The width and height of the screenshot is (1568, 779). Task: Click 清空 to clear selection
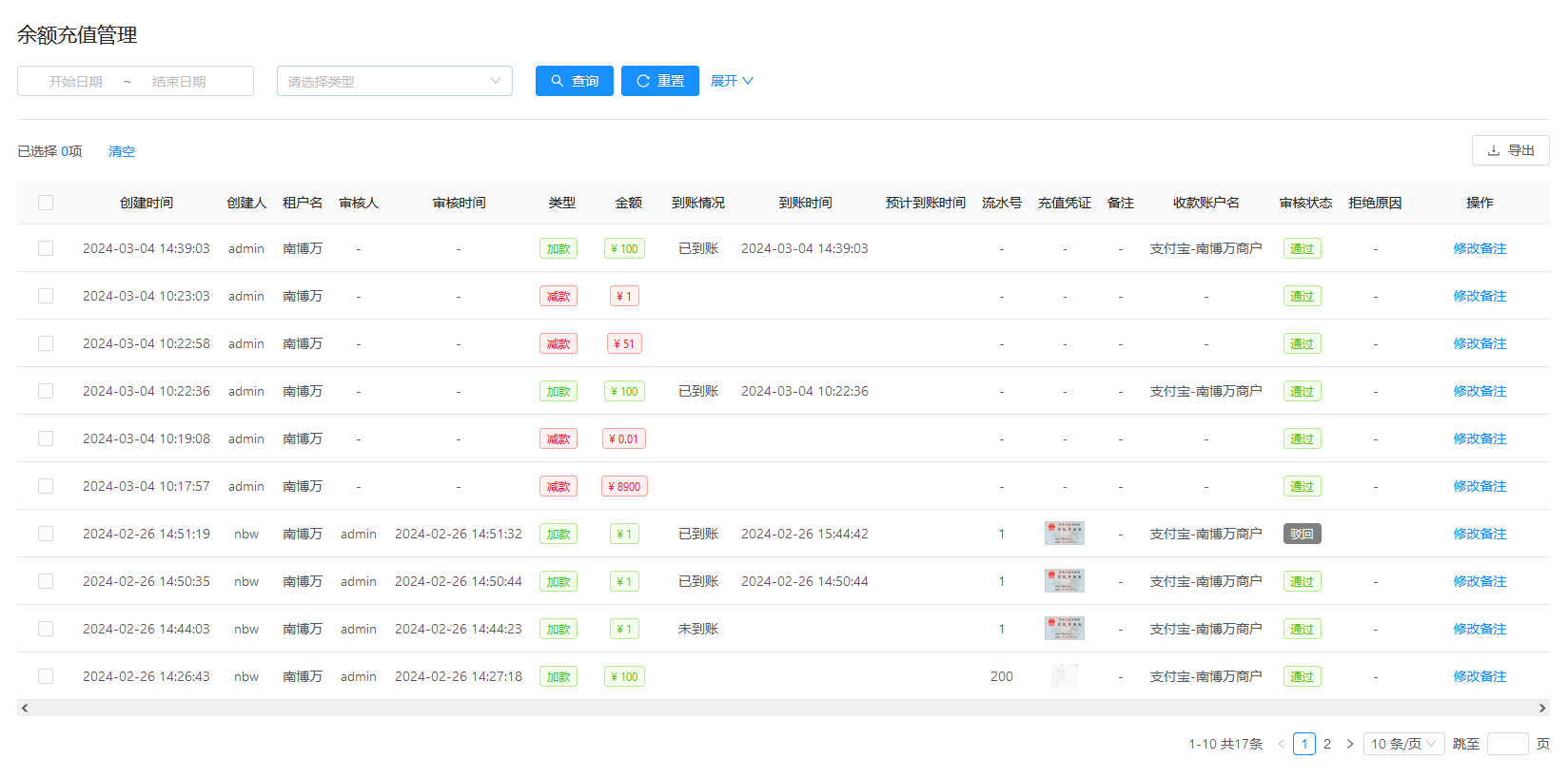pos(122,151)
